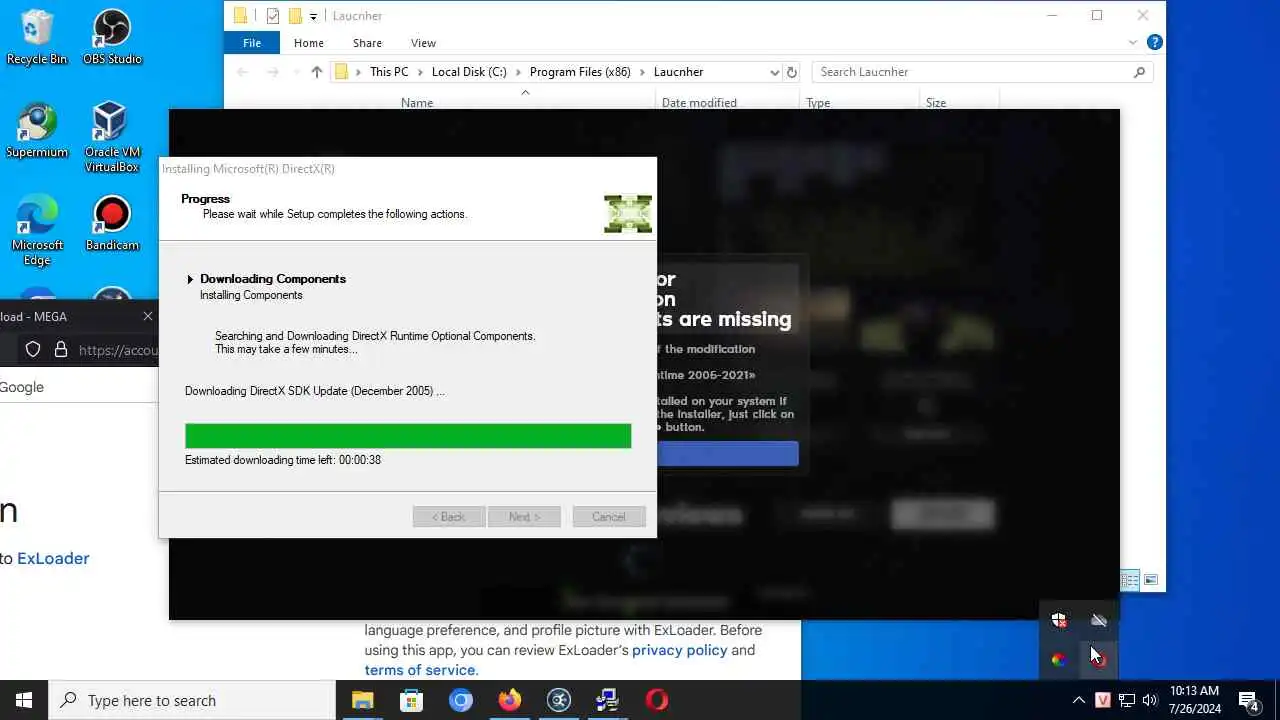
Task: Expand the hidden system tray icons chevron
Action: pyautogui.click(x=1078, y=700)
